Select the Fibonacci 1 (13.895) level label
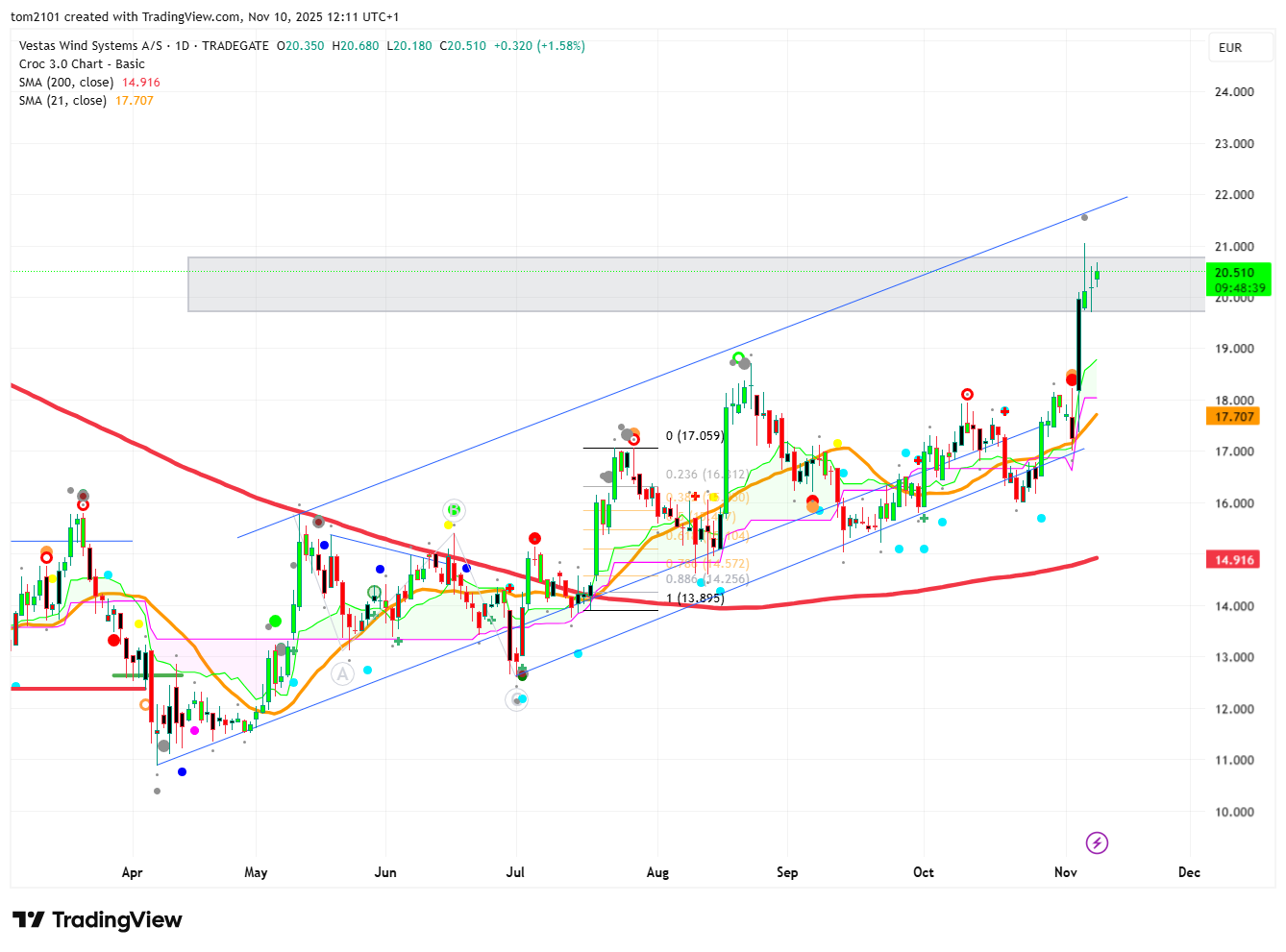The width and height of the screenshot is (1286, 952). coord(695,598)
